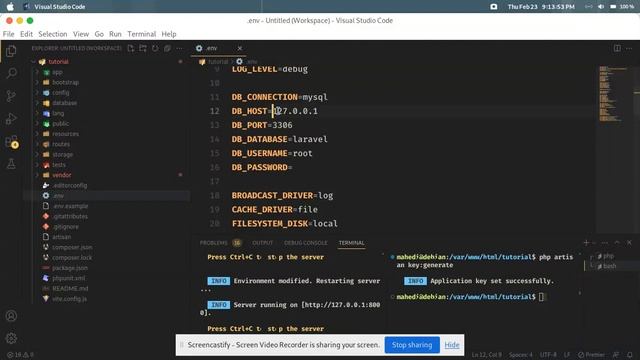This screenshot has width=640, height=360.
Task: Open the Apple menu
Action: [x=10, y=7]
